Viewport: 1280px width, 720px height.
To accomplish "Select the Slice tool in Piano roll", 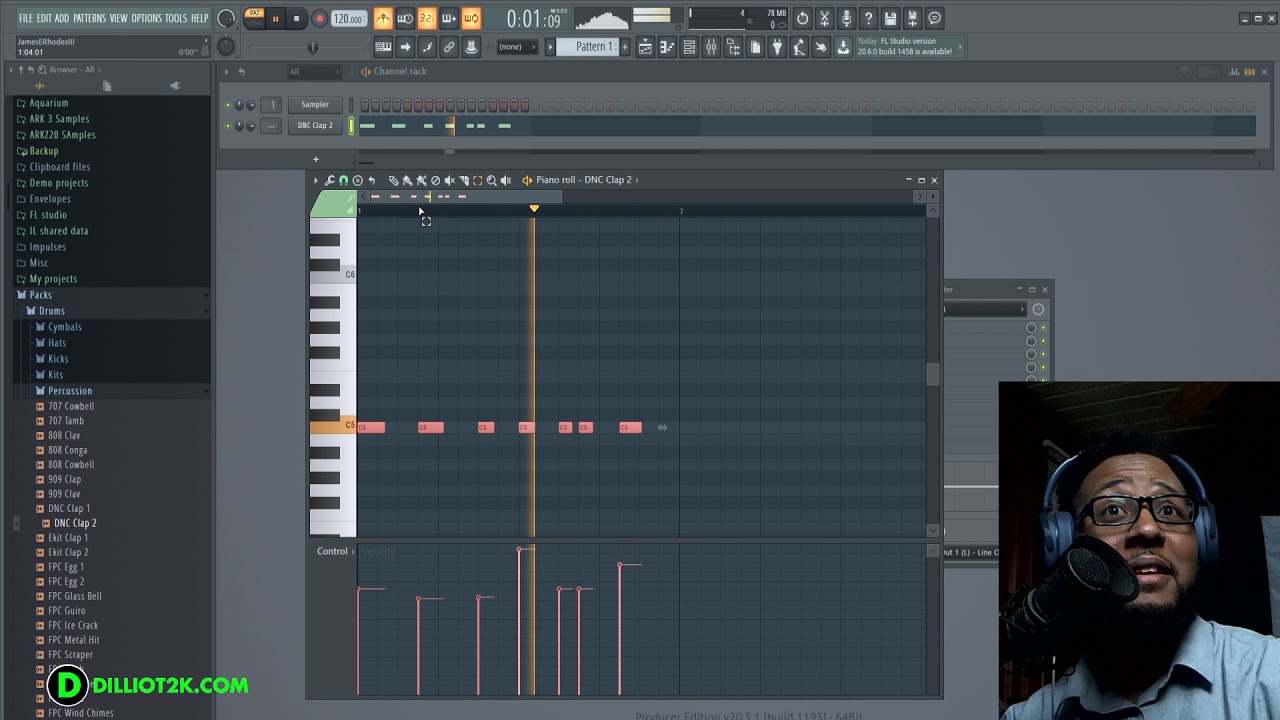I will pos(463,180).
